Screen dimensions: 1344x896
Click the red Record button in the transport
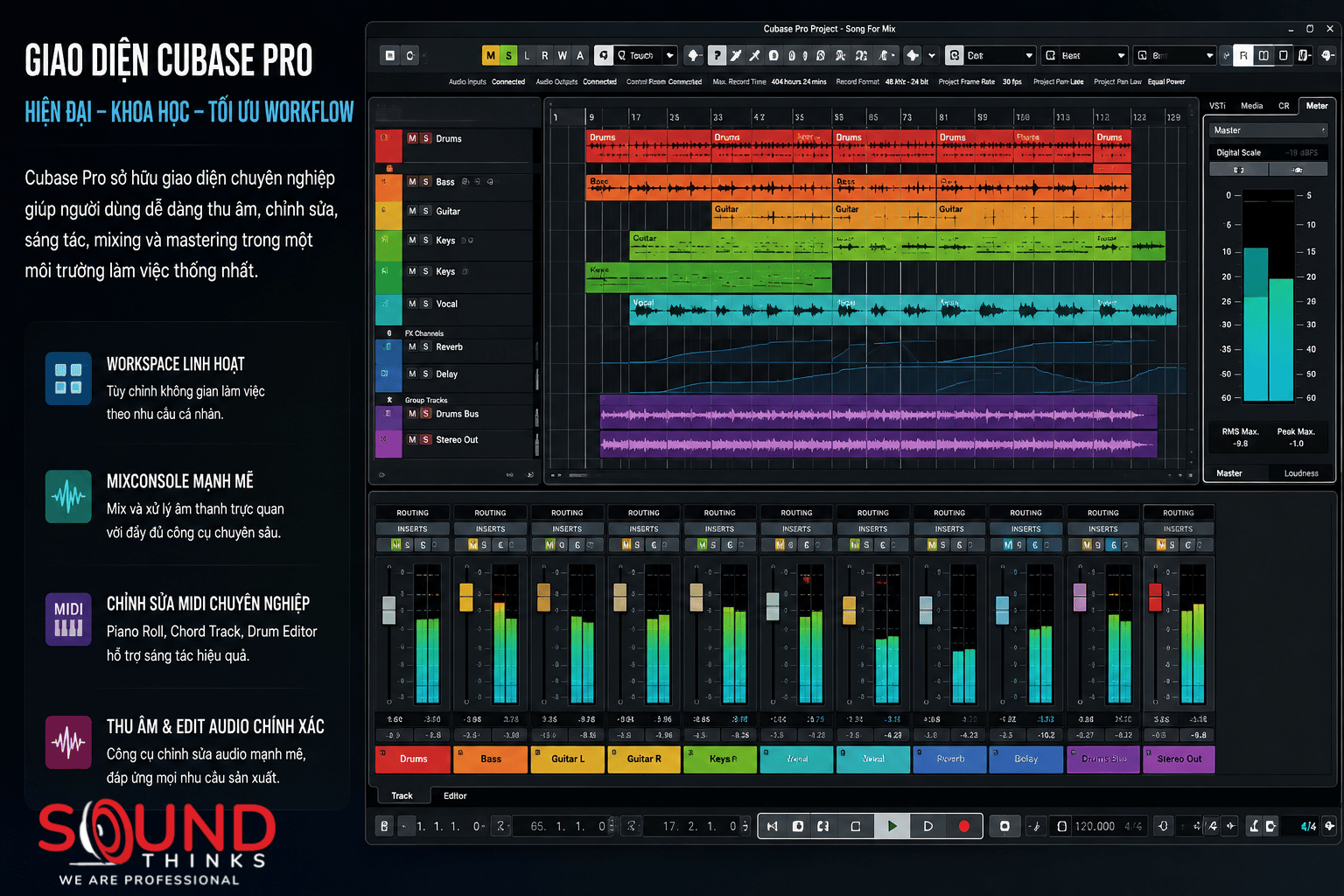click(963, 826)
